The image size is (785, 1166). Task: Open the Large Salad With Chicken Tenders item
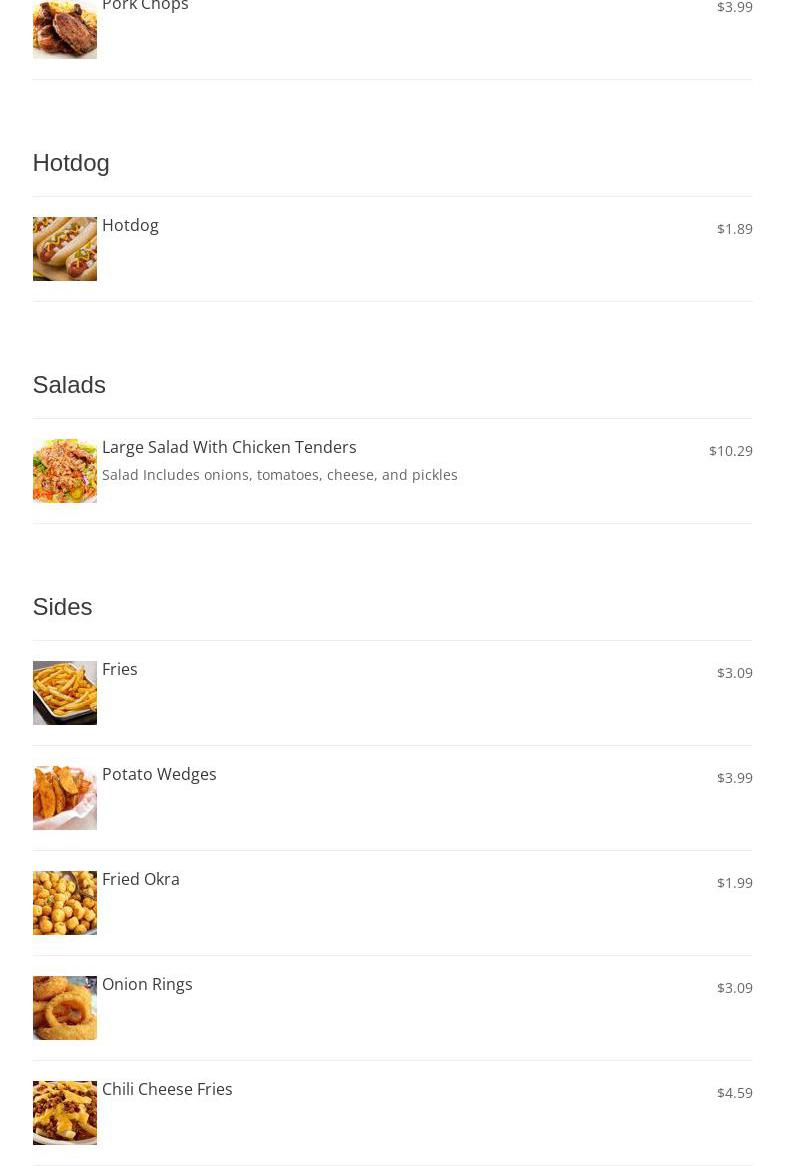coord(229,447)
